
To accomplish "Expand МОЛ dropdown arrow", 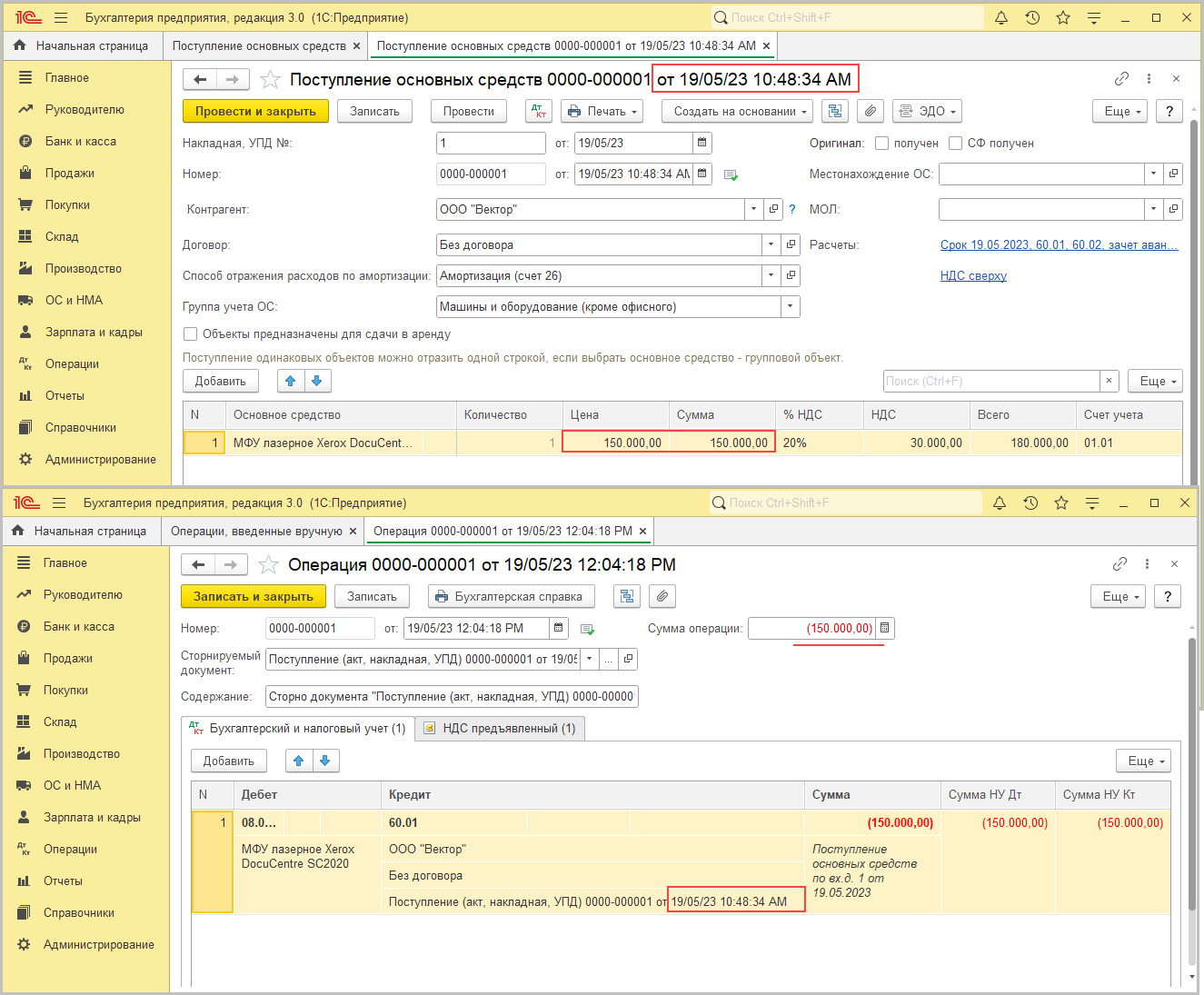I will tap(1153, 209).
